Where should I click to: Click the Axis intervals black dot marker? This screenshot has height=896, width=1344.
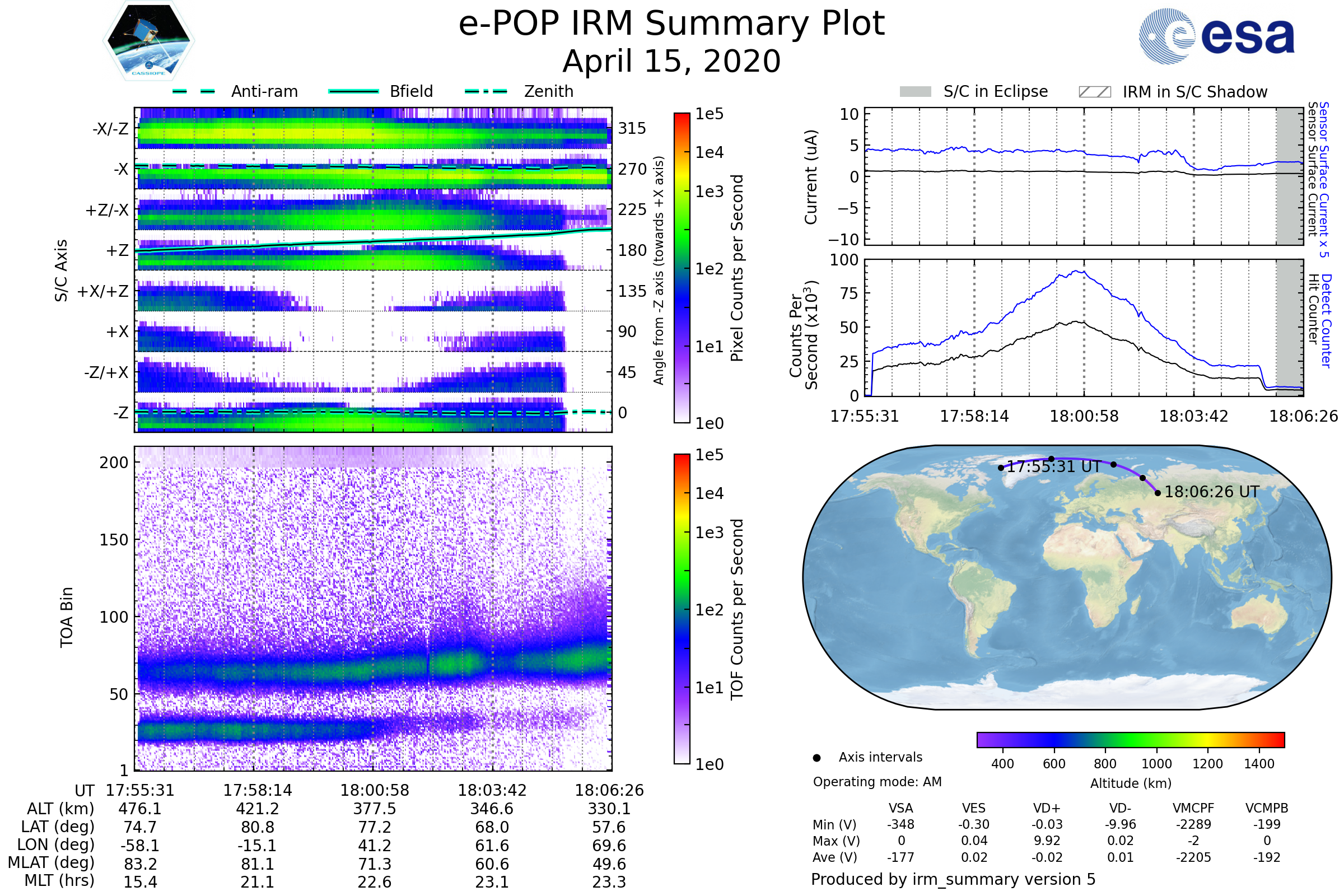point(816,758)
